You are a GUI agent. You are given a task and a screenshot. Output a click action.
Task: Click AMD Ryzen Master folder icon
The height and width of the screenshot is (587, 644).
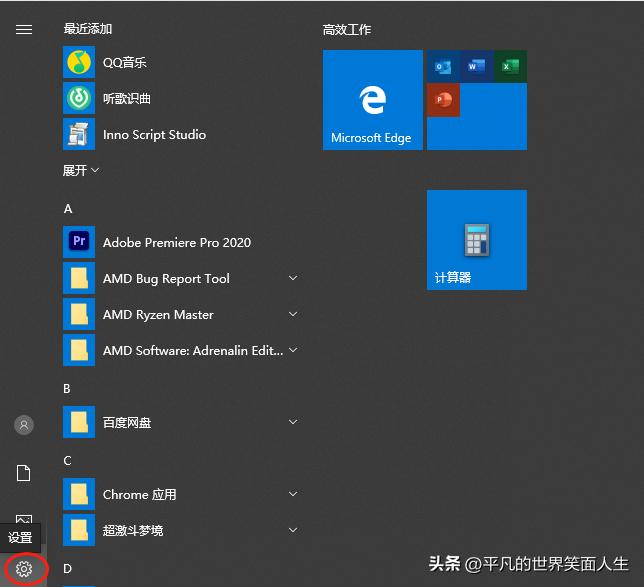coord(79,314)
